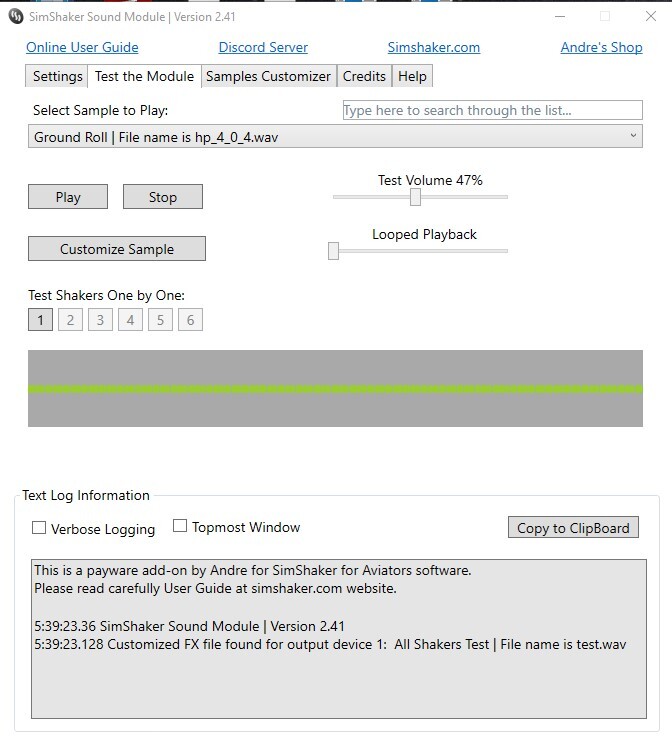Click the 'Customized FX file found' log line
The width and height of the screenshot is (672, 748).
pyautogui.click(x=330, y=644)
